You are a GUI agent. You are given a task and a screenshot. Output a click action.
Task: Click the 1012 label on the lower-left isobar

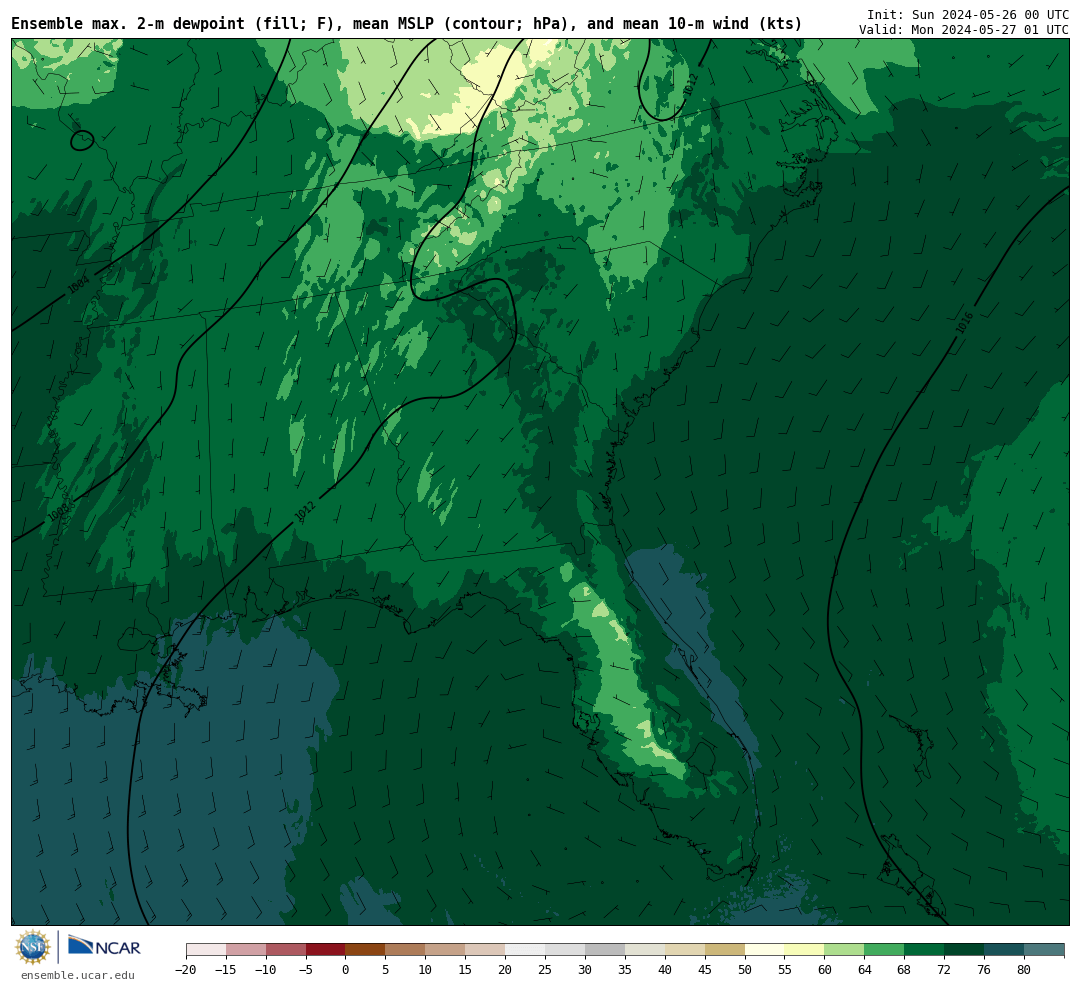click(x=304, y=511)
